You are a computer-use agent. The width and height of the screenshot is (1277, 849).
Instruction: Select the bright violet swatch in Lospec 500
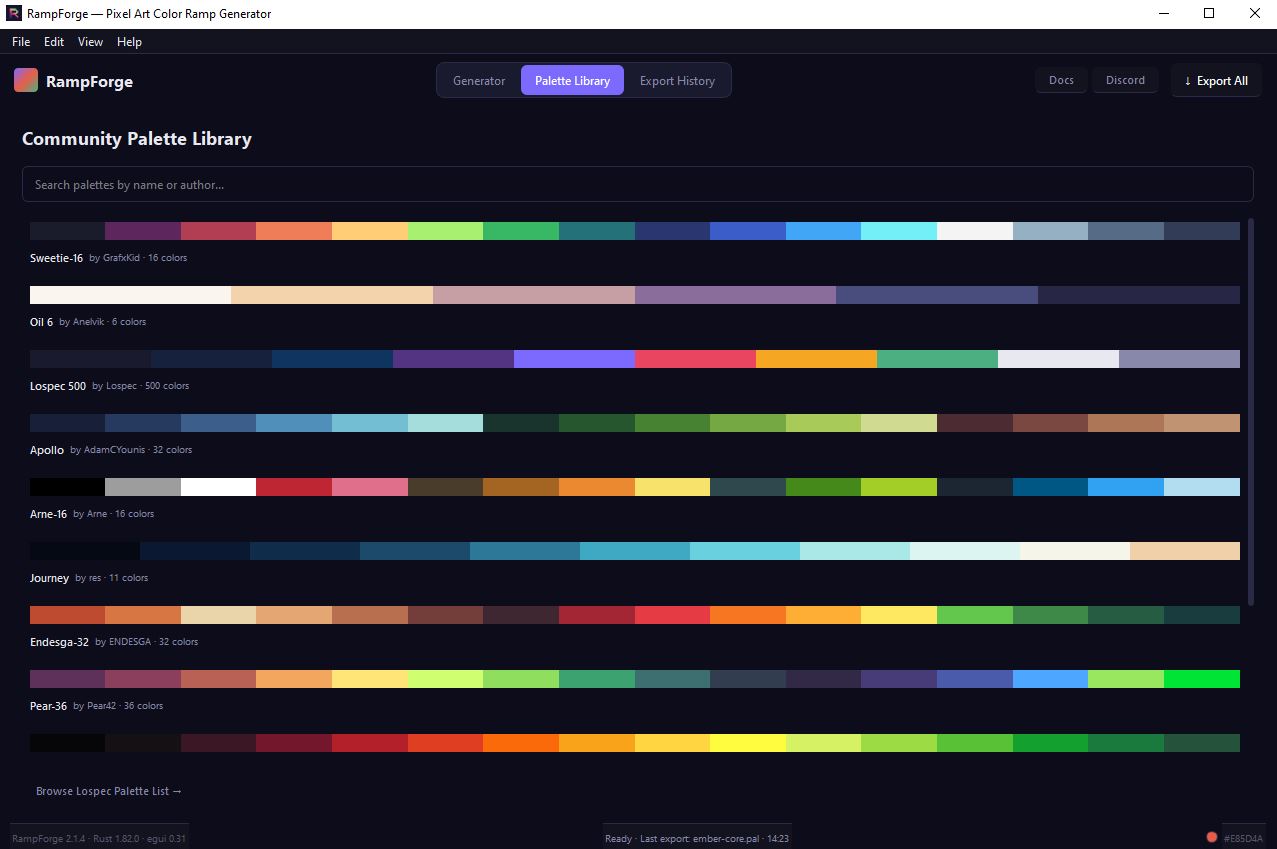(x=574, y=359)
